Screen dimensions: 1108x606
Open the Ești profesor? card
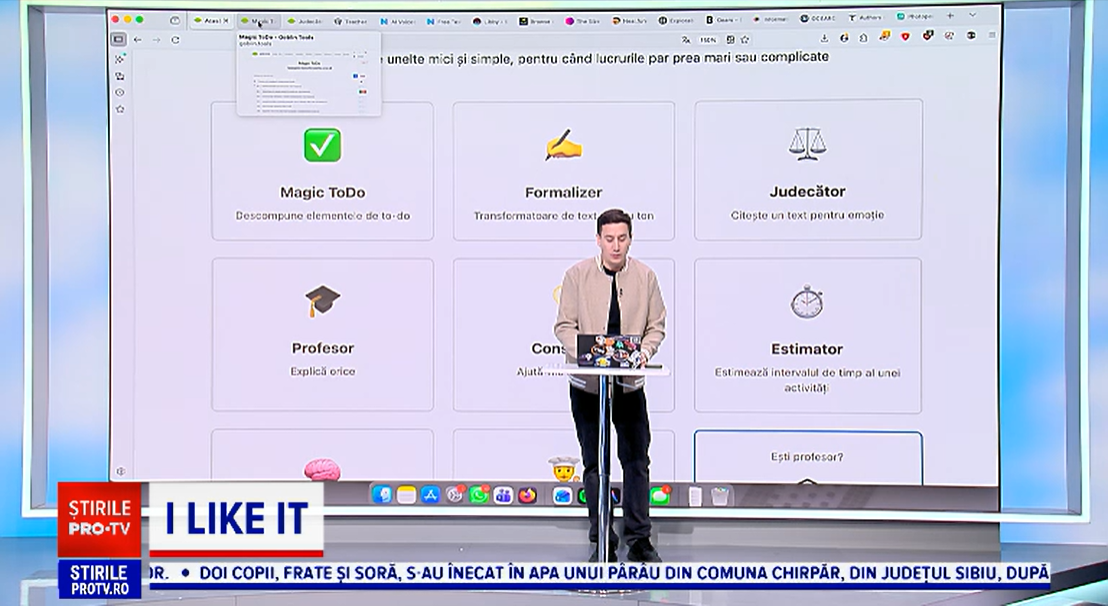coord(807,456)
